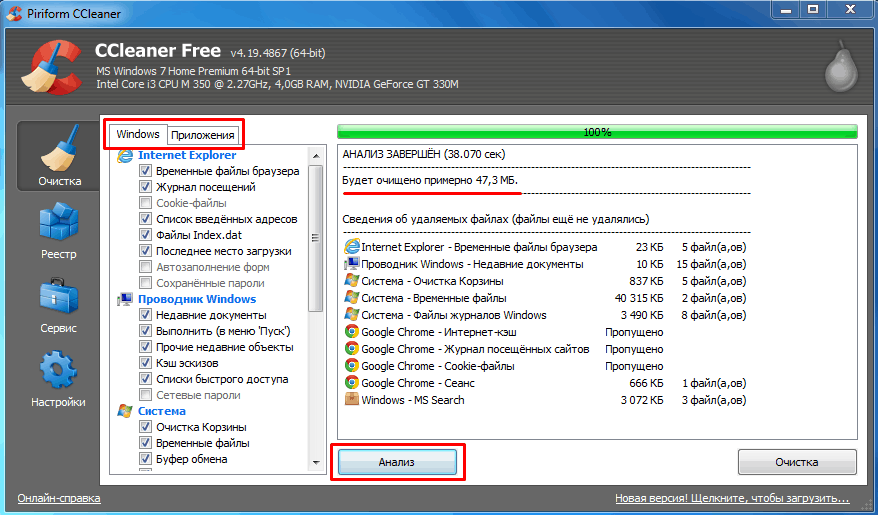Click box icon beside MS Search result
This screenshot has width=878, height=515.
pos(352,400)
